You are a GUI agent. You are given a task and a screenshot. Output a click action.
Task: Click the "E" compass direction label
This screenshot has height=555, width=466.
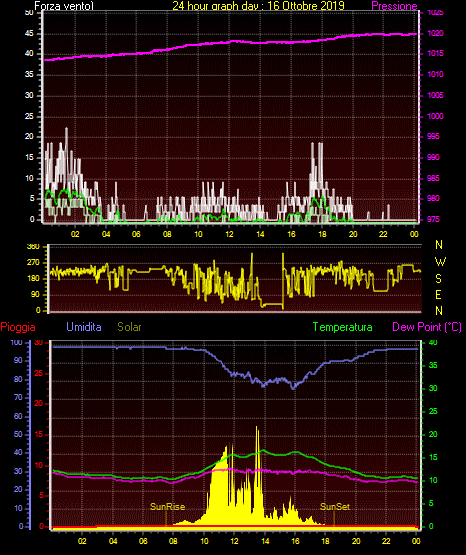438,294
